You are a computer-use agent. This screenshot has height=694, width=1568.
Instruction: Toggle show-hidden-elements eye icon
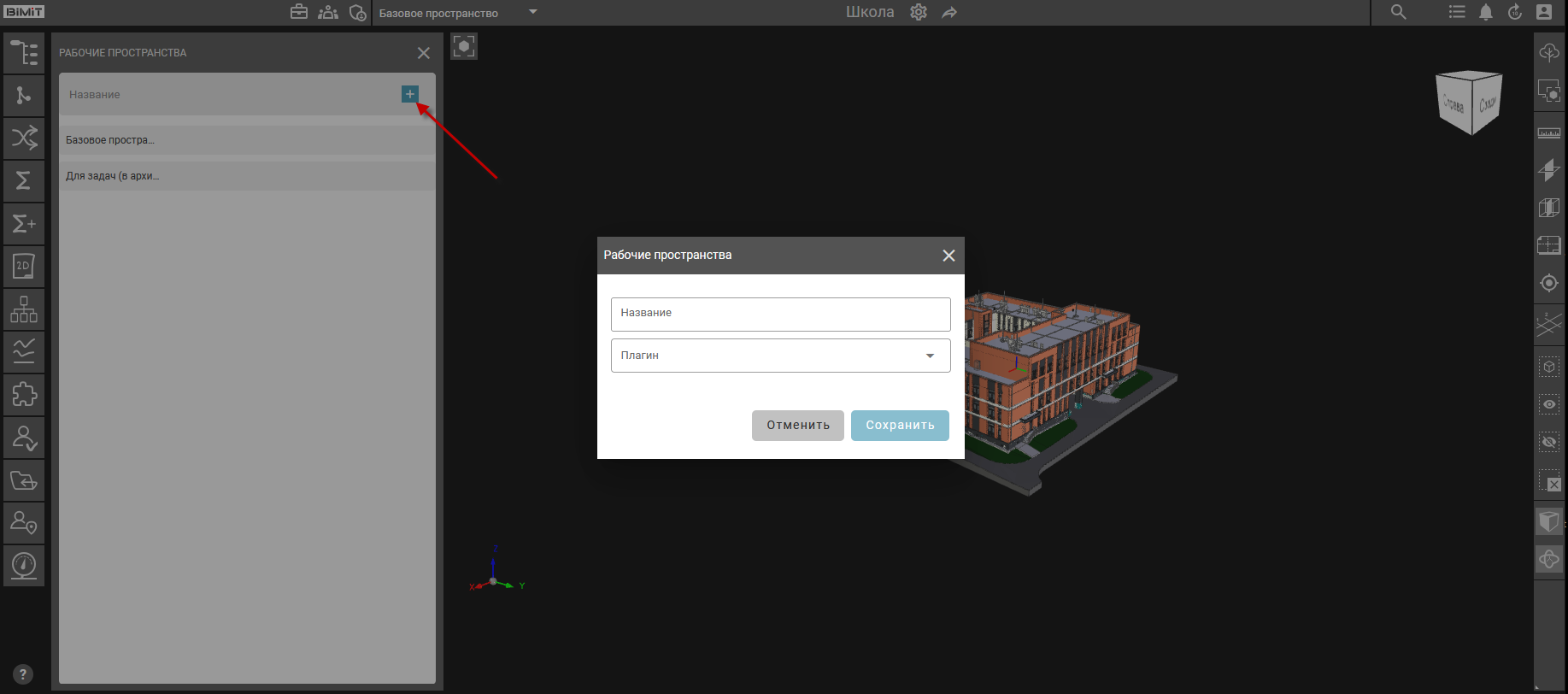point(1548,403)
